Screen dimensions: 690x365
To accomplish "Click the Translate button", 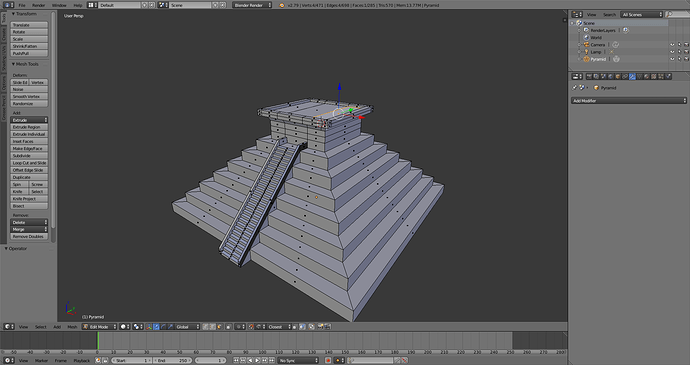I will (x=29, y=25).
